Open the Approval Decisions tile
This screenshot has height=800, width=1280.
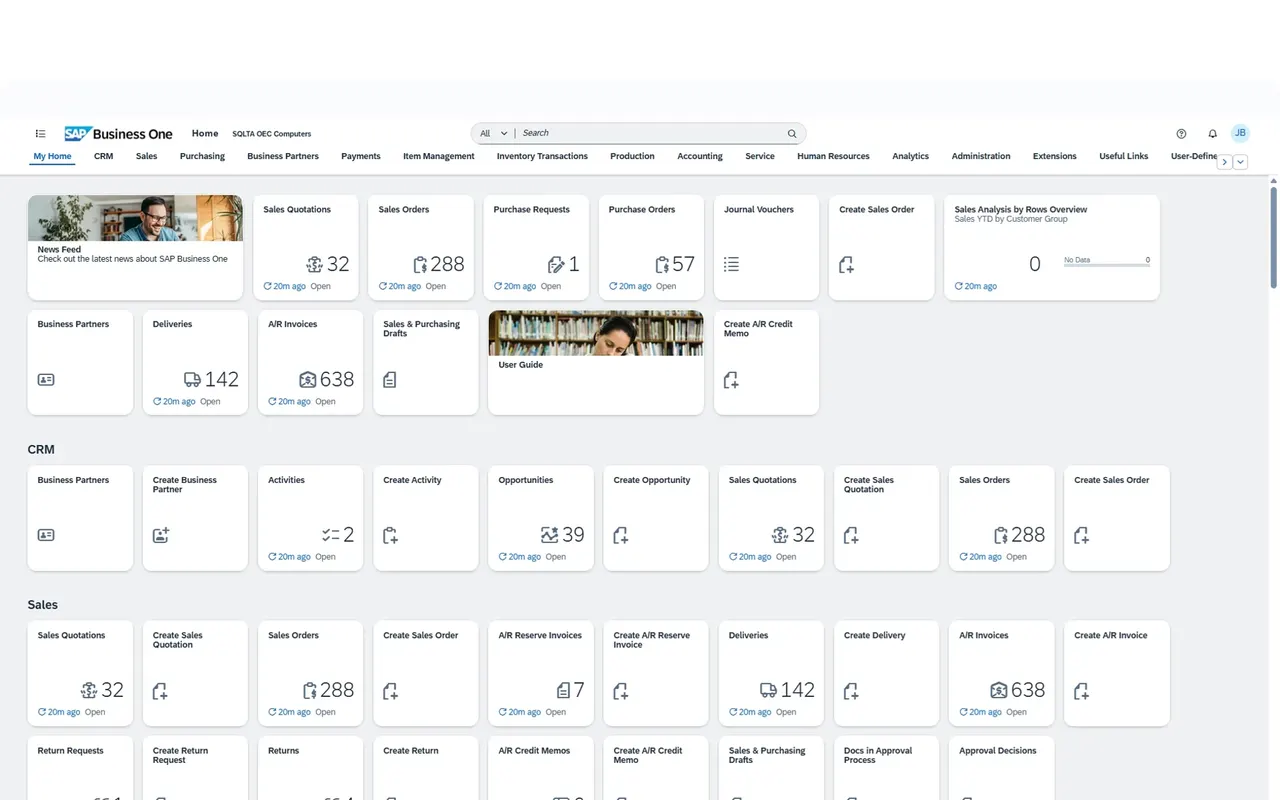click(x=1002, y=768)
